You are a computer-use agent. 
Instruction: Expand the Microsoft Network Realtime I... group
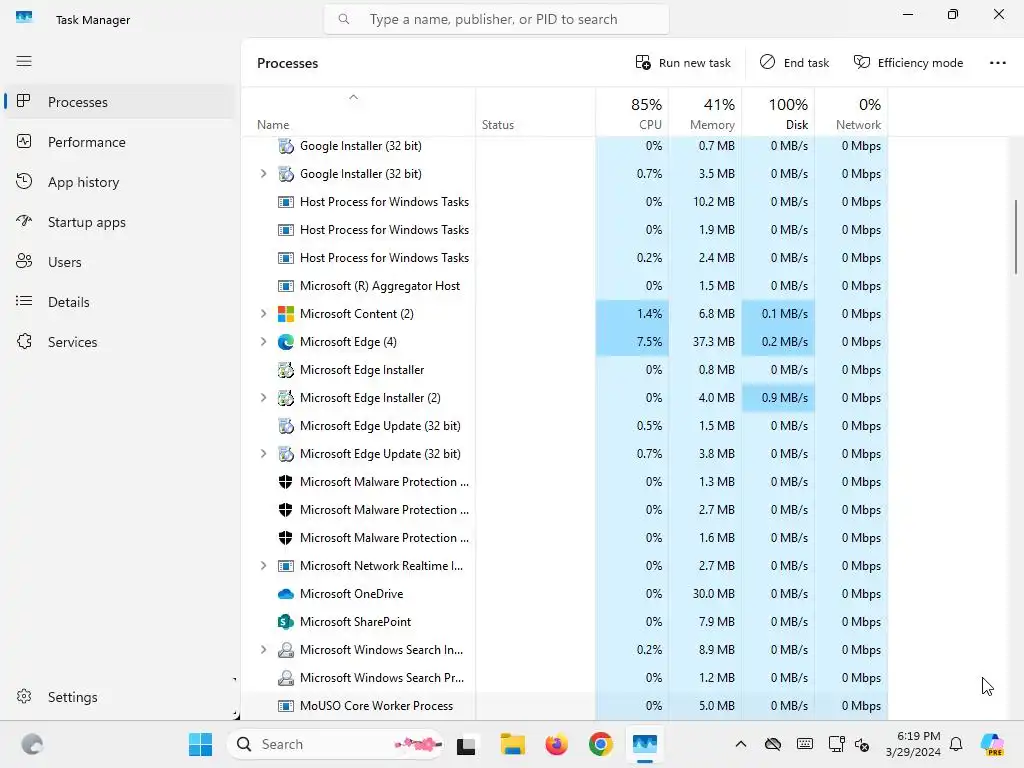click(x=263, y=566)
